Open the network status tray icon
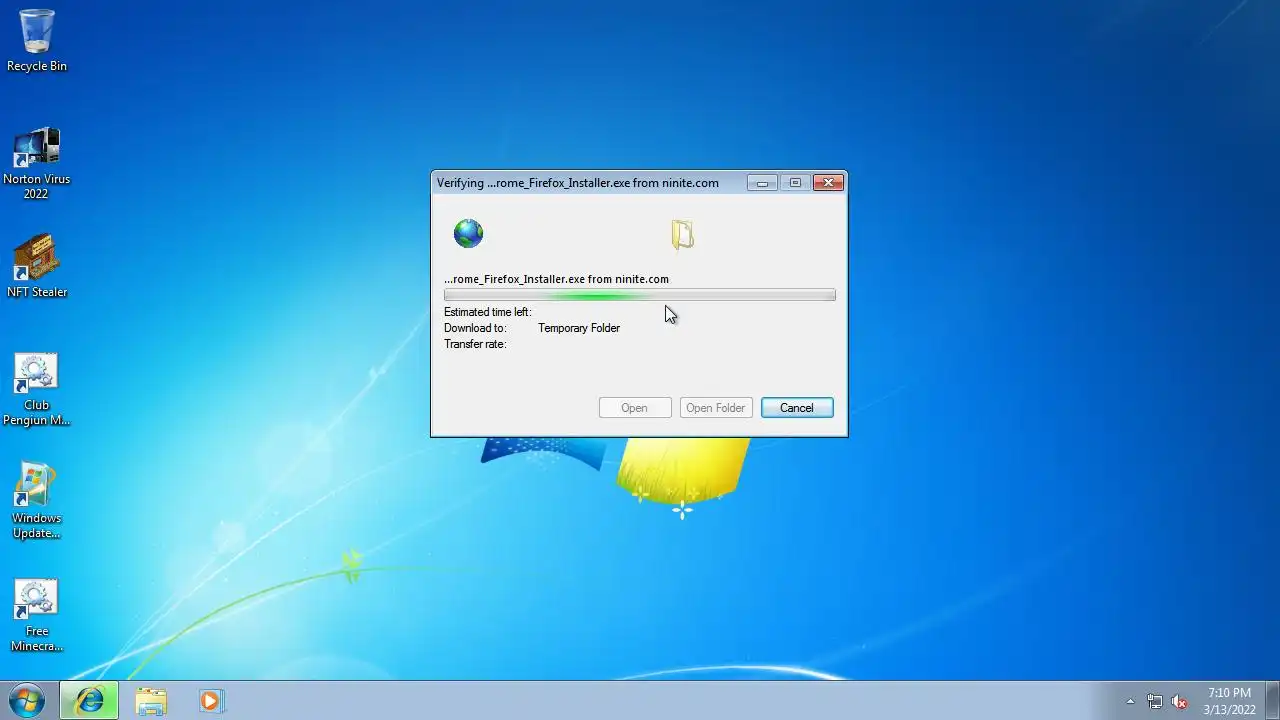Screen dimensions: 1280x720 (1155, 701)
